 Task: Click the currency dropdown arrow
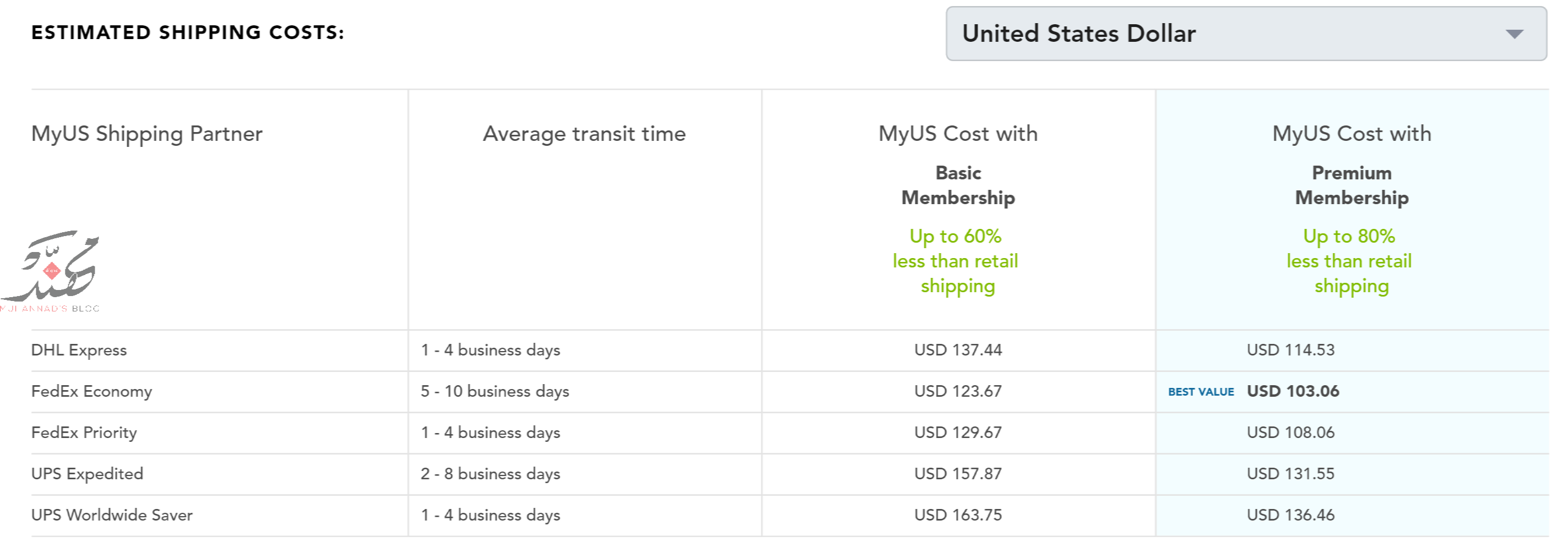1514,34
